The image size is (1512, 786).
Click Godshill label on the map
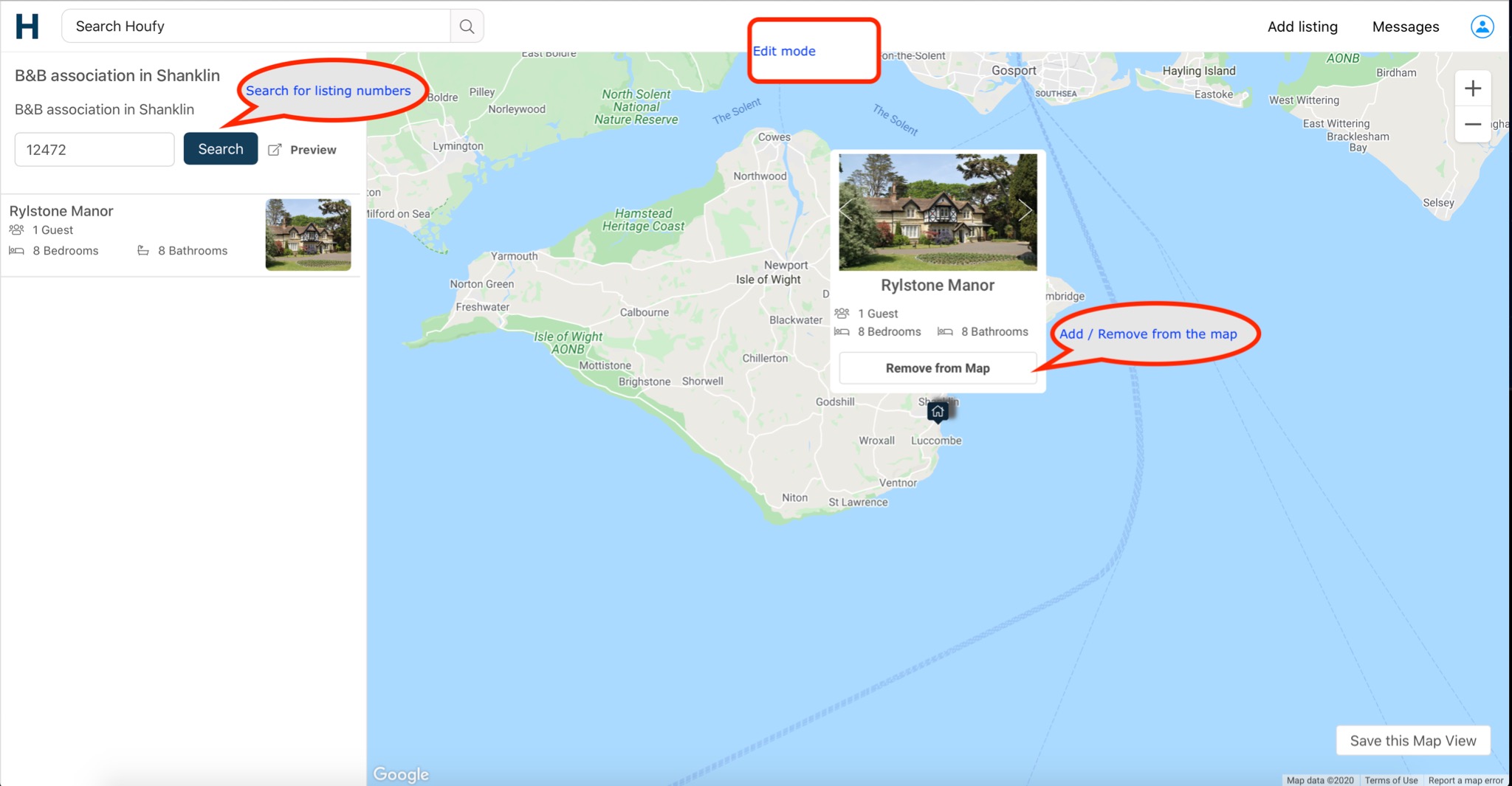click(835, 401)
